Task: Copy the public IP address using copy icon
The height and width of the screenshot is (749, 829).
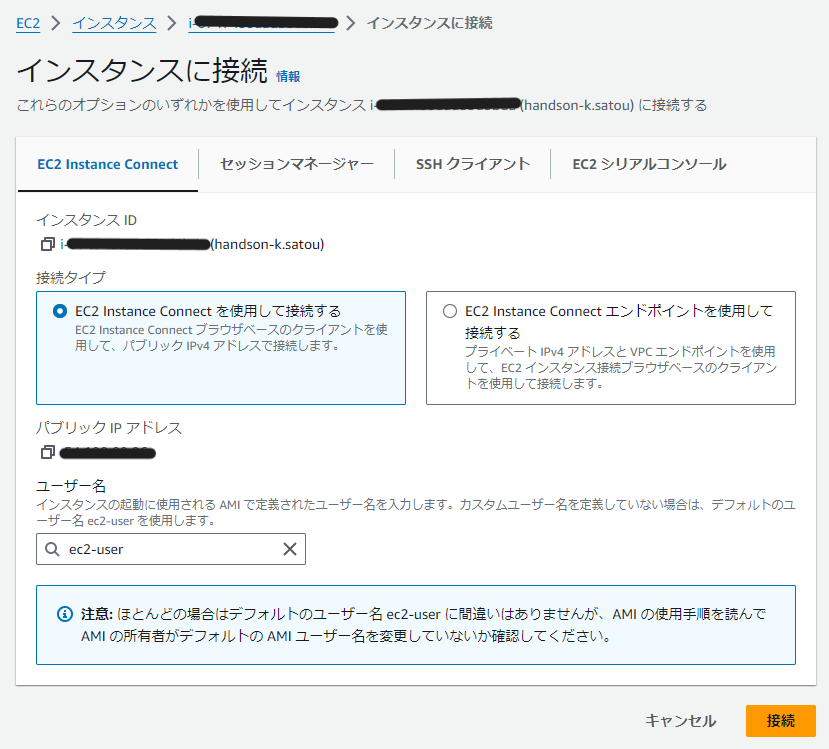Action: 48,452
